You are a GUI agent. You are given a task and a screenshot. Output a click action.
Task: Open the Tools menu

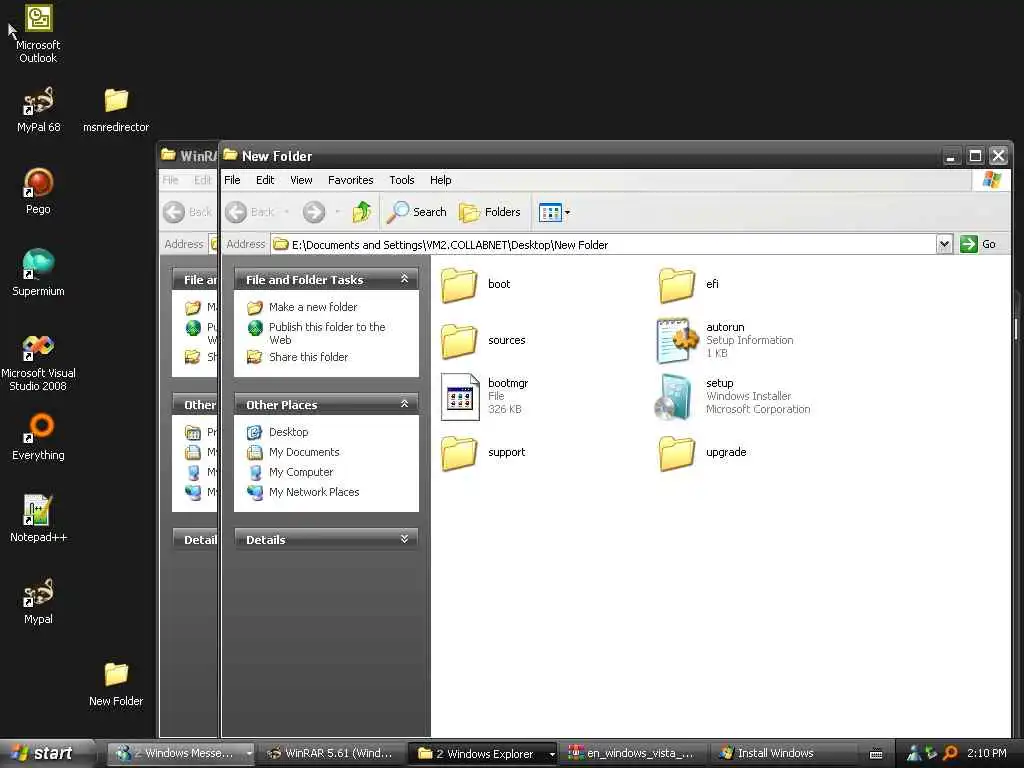[x=402, y=180]
